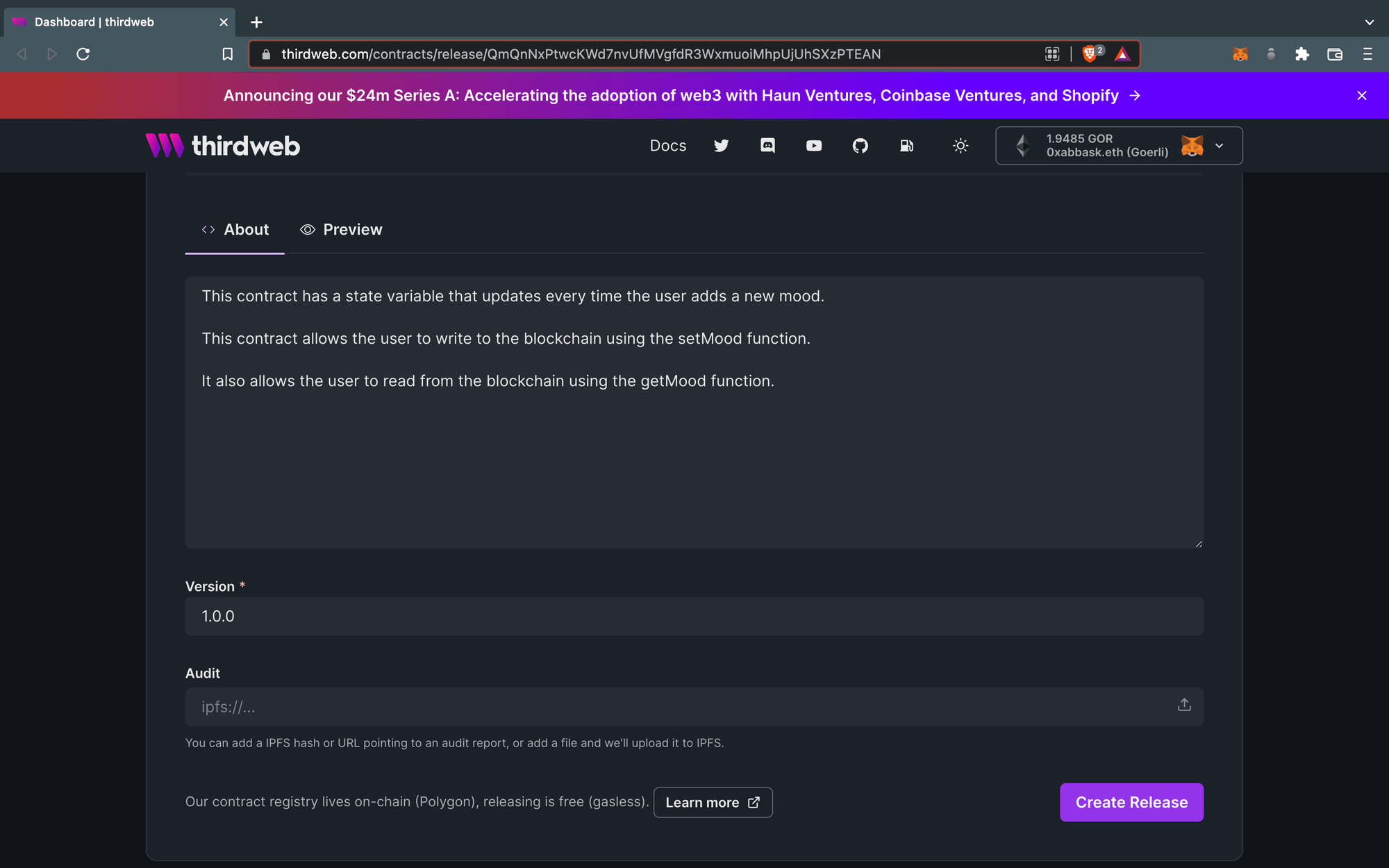Bookmark this page with the star icon
Screen dimensions: 1389x868
[x=227, y=54]
